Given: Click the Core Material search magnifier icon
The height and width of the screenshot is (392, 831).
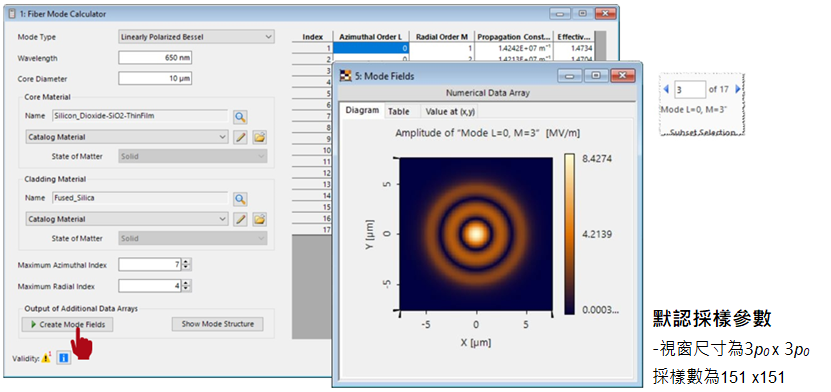Looking at the screenshot, I should coord(240,117).
